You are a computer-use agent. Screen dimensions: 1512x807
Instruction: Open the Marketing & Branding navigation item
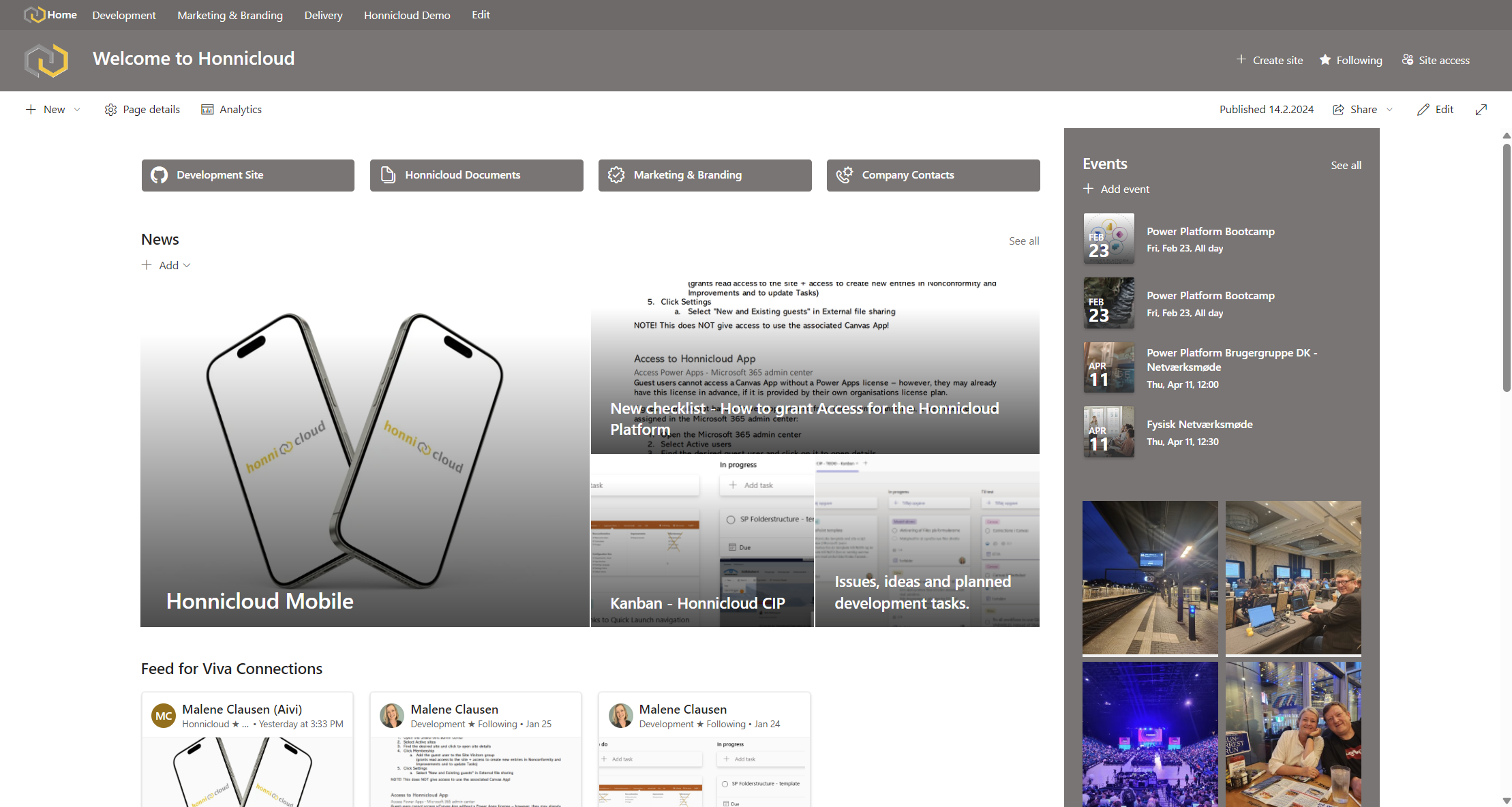click(x=230, y=15)
